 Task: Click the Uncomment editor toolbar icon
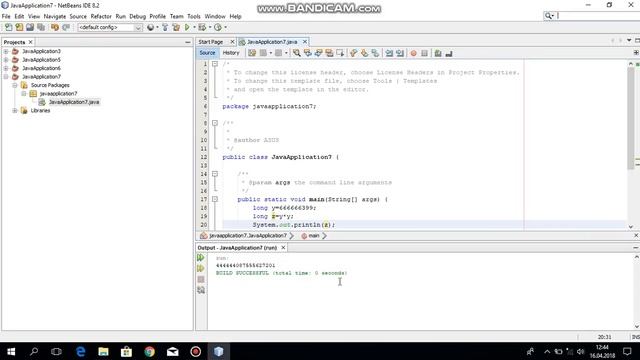coord(449,53)
